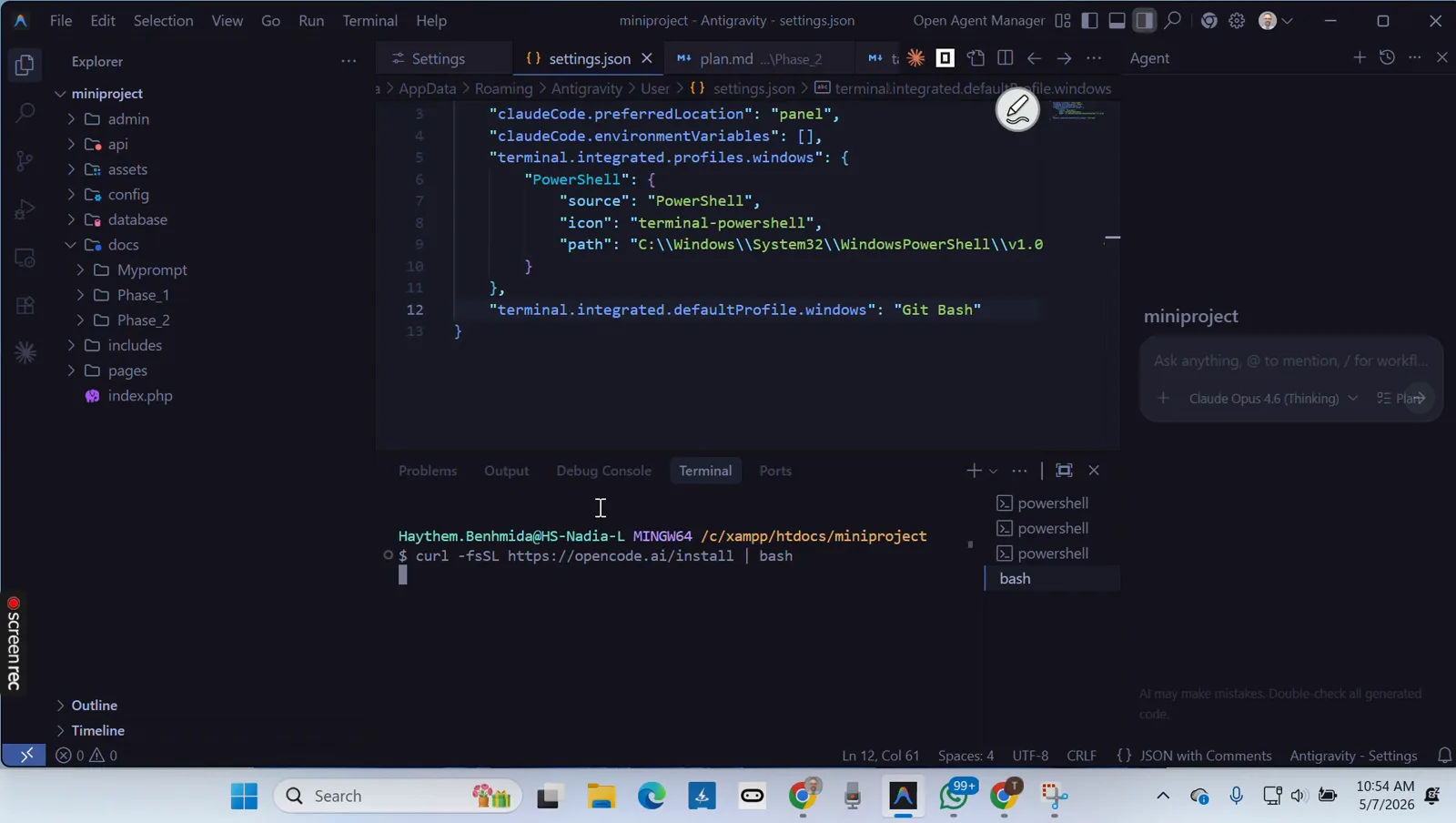This screenshot has width=1456, height=823.
Task: Open index.php in the Explorer
Action: coord(139,396)
